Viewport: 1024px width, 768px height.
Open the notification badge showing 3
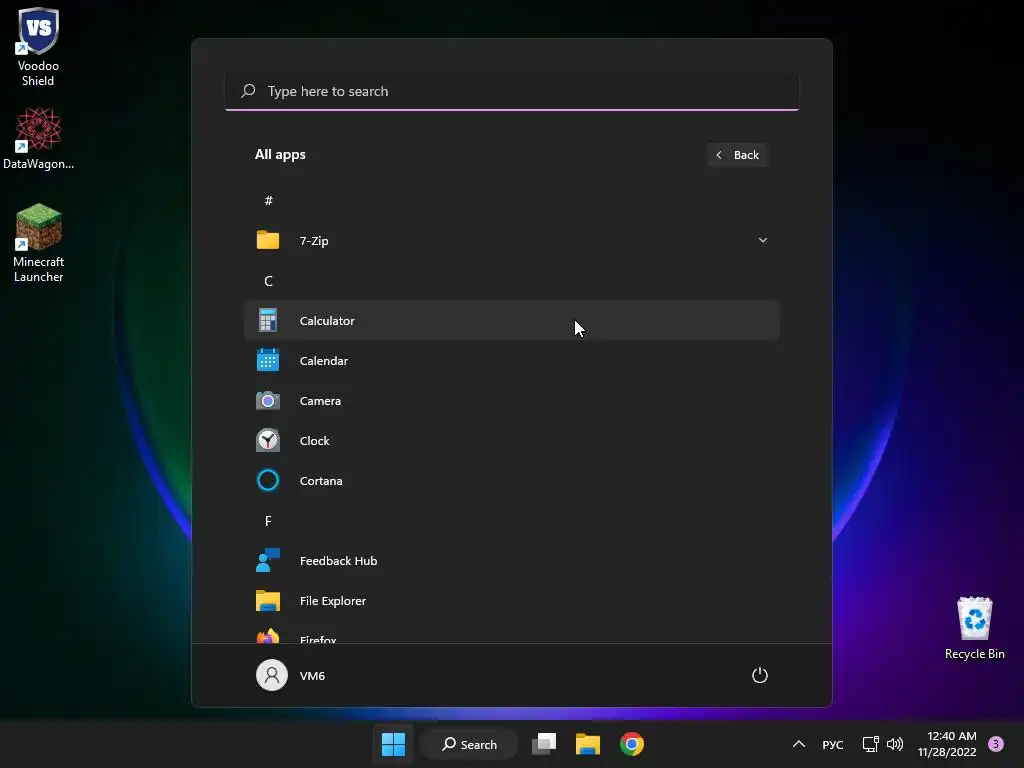pyautogui.click(x=996, y=744)
